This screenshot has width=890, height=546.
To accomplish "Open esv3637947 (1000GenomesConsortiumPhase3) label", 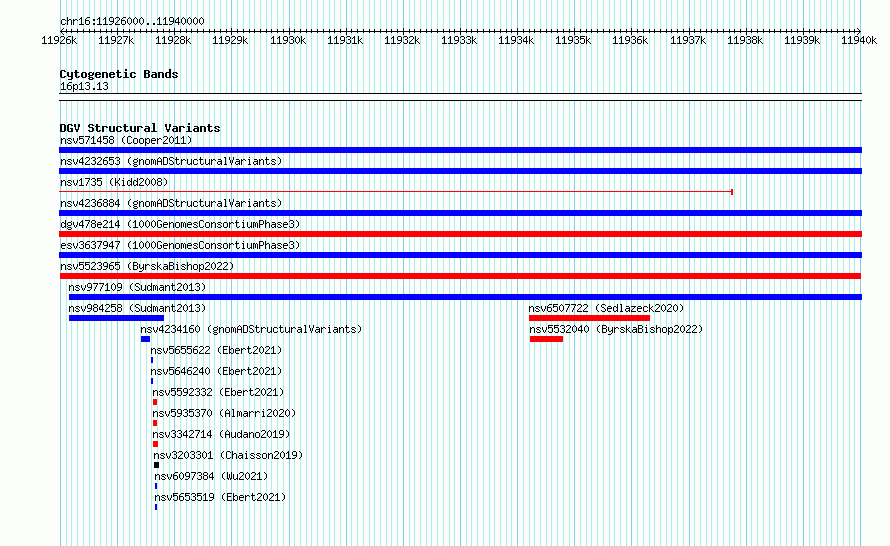I will (x=180, y=245).
